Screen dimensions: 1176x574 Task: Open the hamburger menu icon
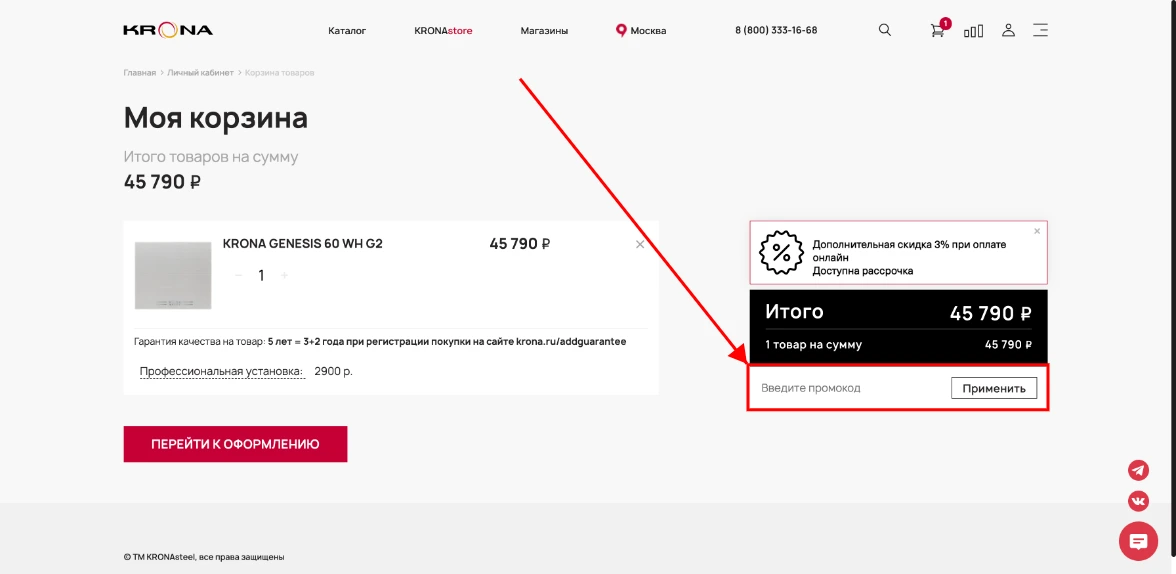[1040, 30]
